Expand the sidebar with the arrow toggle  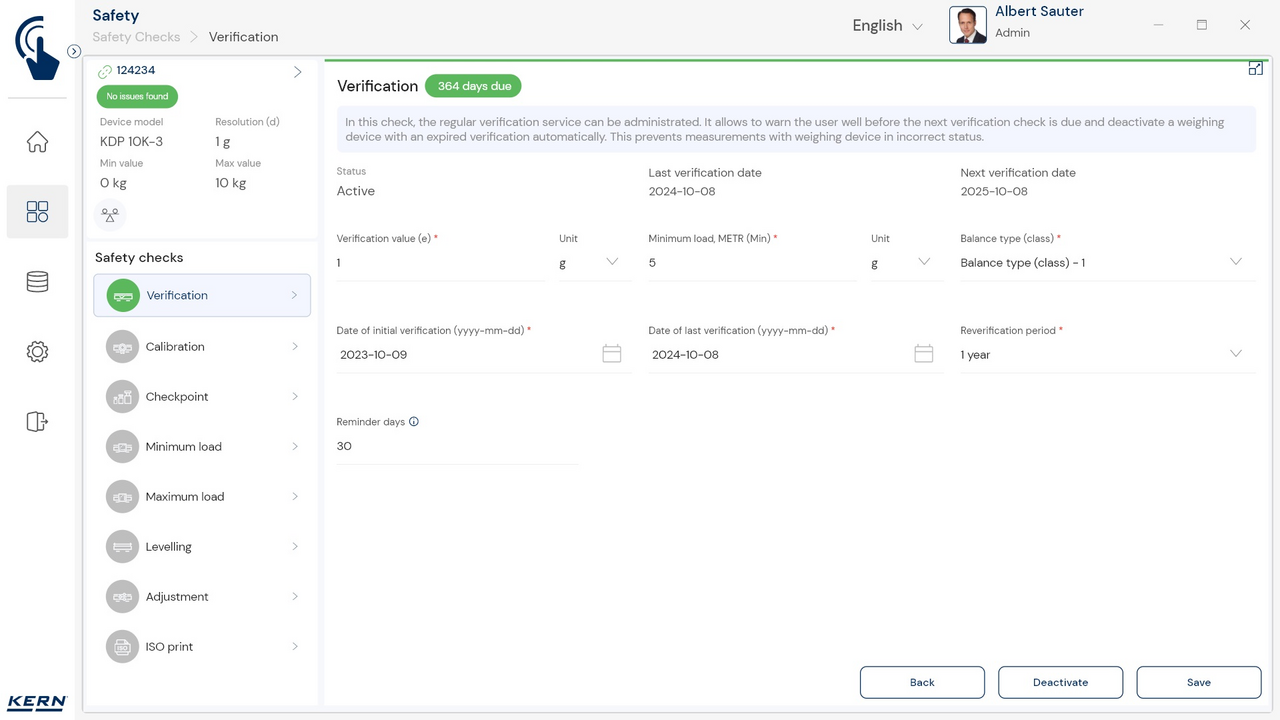point(74,51)
